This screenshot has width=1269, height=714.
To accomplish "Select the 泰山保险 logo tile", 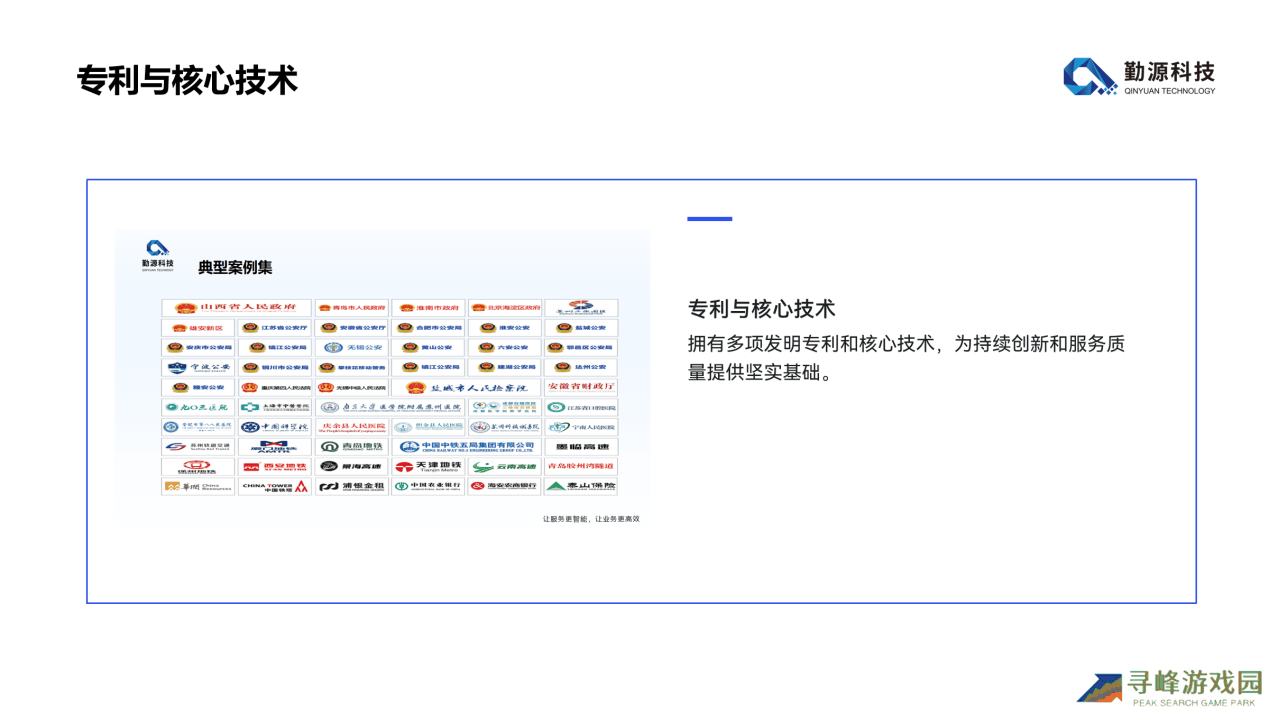I will coord(581,486).
